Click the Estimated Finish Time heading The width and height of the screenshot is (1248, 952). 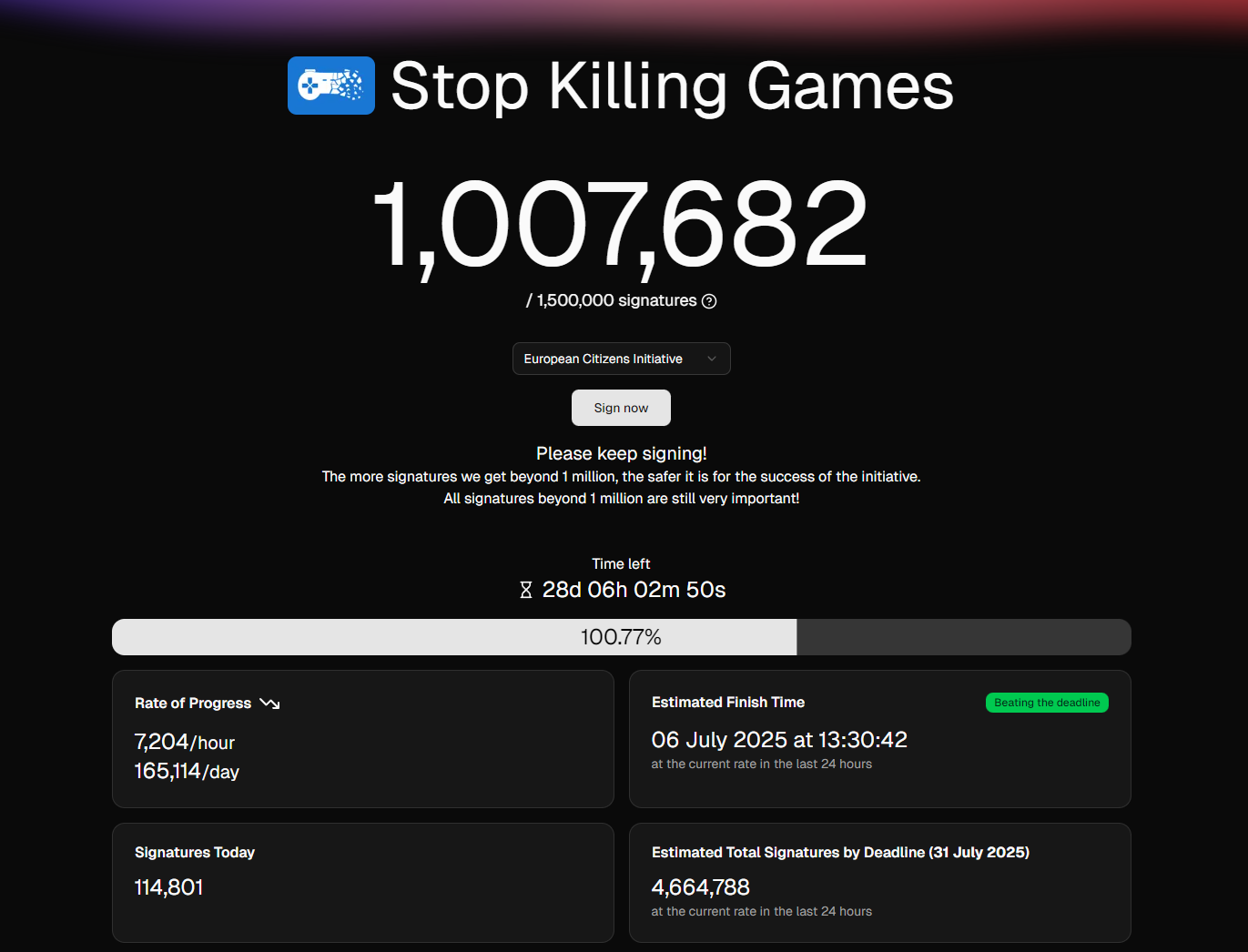click(728, 702)
